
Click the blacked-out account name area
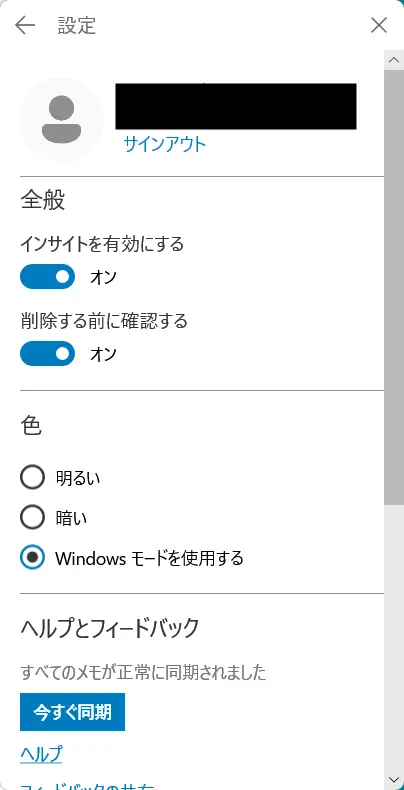coord(236,106)
